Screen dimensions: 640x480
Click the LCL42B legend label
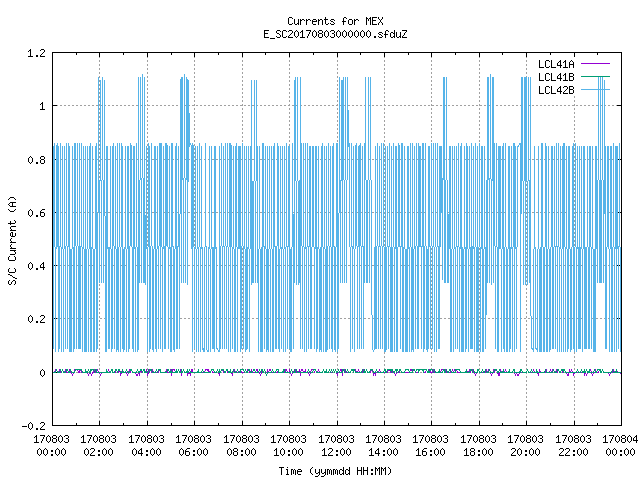(x=556, y=90)
